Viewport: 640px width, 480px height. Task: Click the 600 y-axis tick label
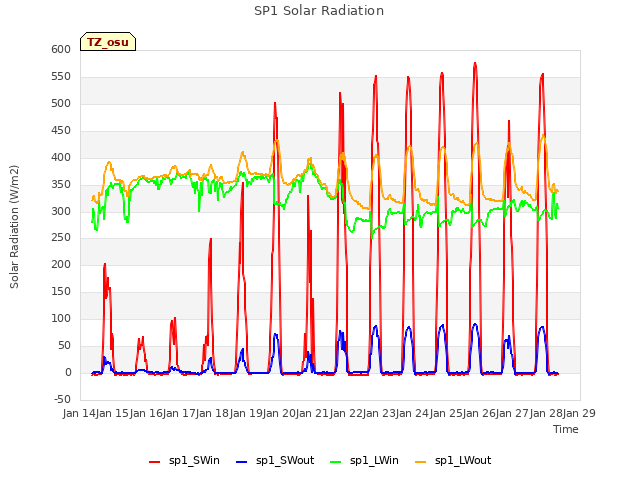coord(61,49)
